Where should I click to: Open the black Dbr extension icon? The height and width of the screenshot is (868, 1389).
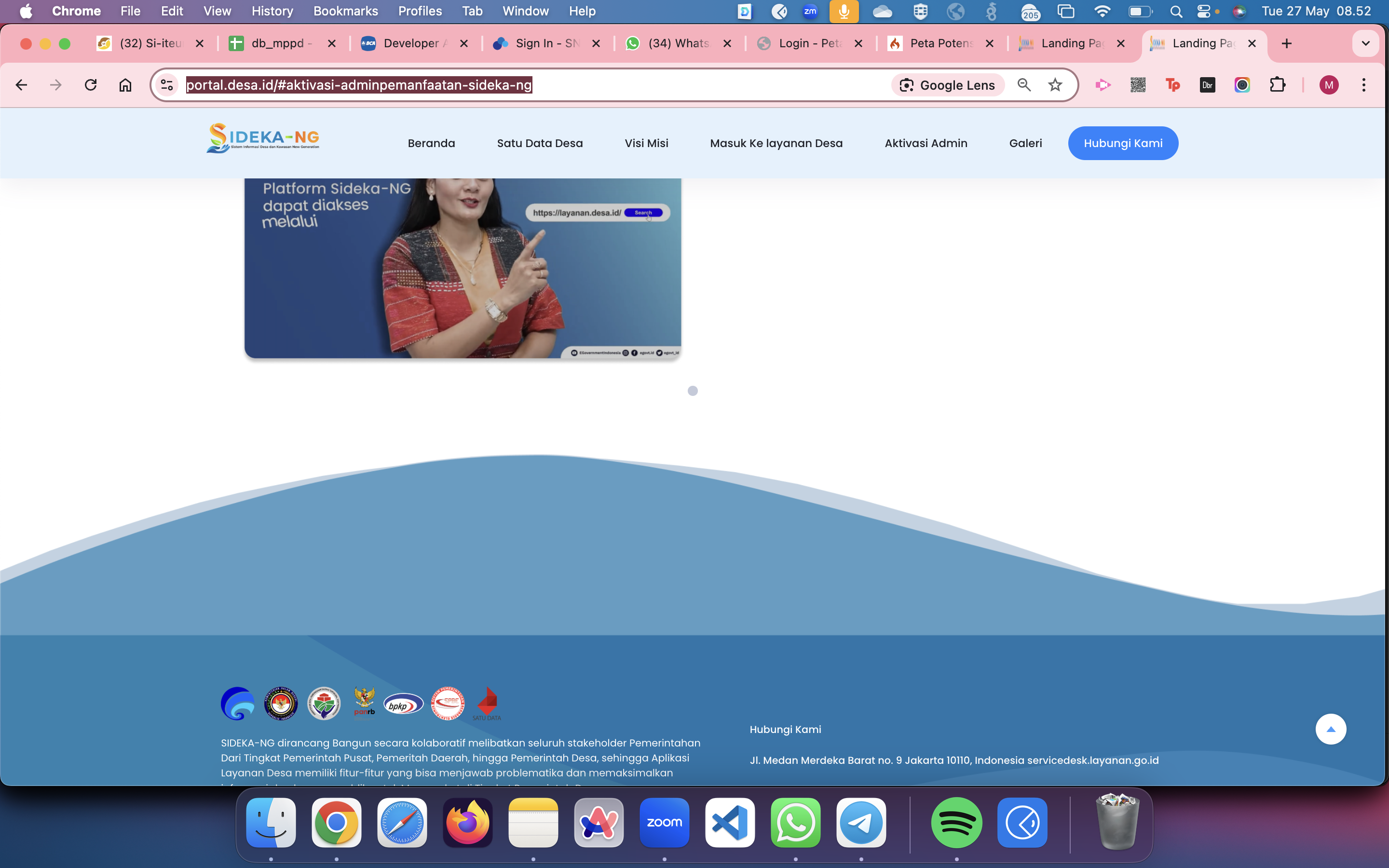click(x=1208, y=85)
